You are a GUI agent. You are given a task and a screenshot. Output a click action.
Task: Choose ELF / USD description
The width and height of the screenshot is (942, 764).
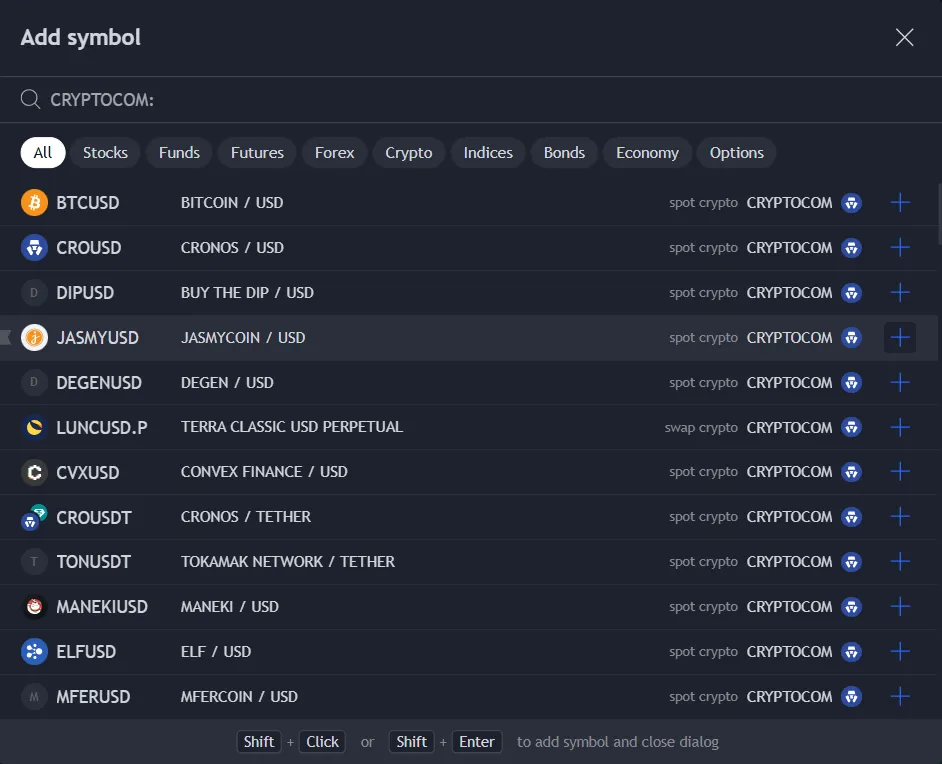point(216,652)
